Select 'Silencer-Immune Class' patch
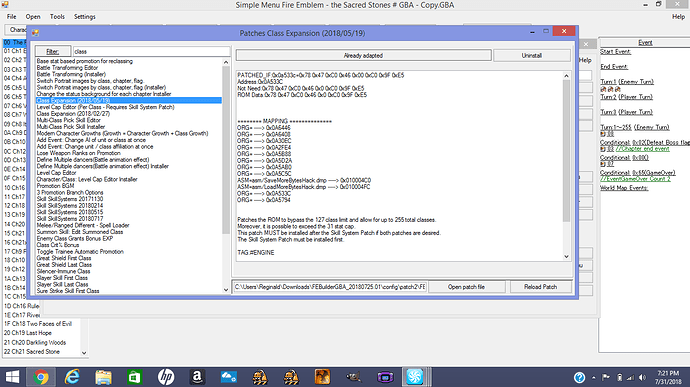Image resolution: width=690 pixels, height=387 pixels. click(x=63, y=271)
